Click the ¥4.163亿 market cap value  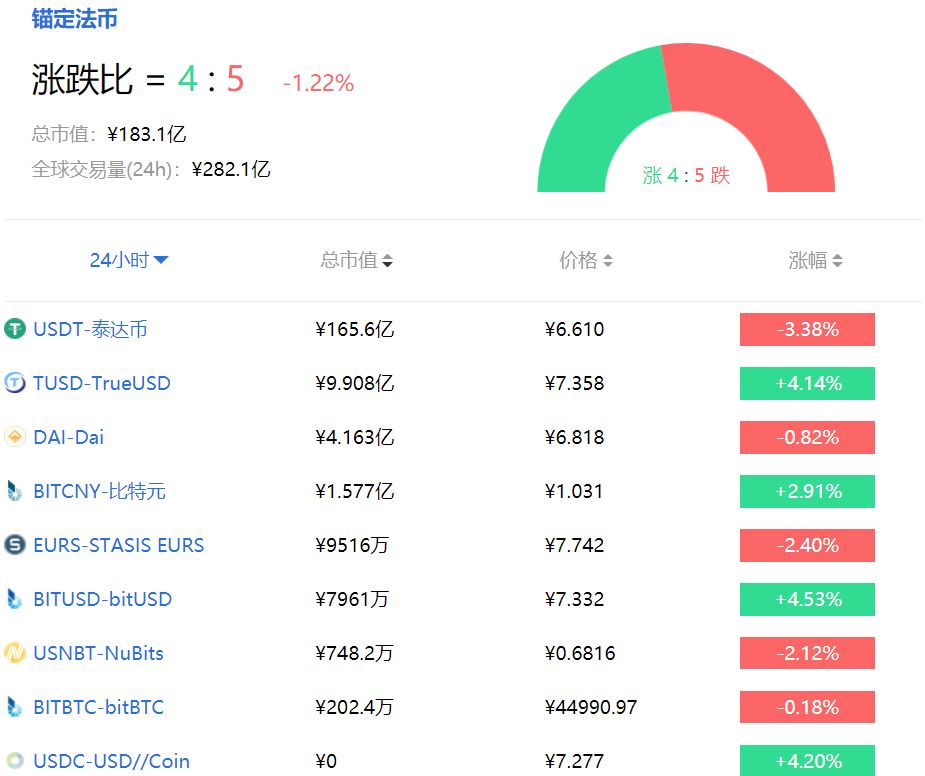click(355, 437)
